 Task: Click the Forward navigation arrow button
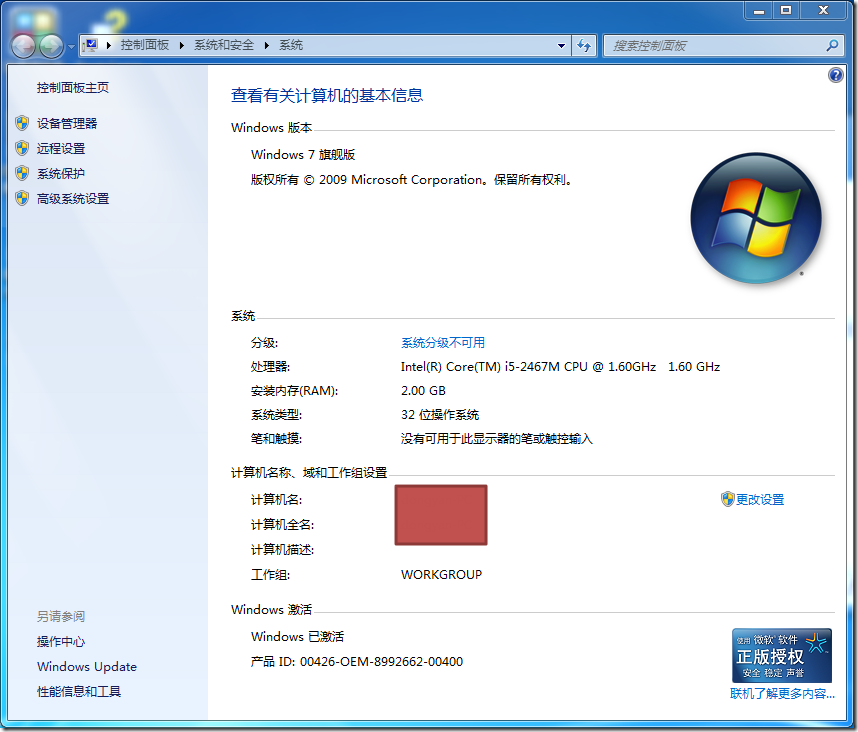(51, 46)
